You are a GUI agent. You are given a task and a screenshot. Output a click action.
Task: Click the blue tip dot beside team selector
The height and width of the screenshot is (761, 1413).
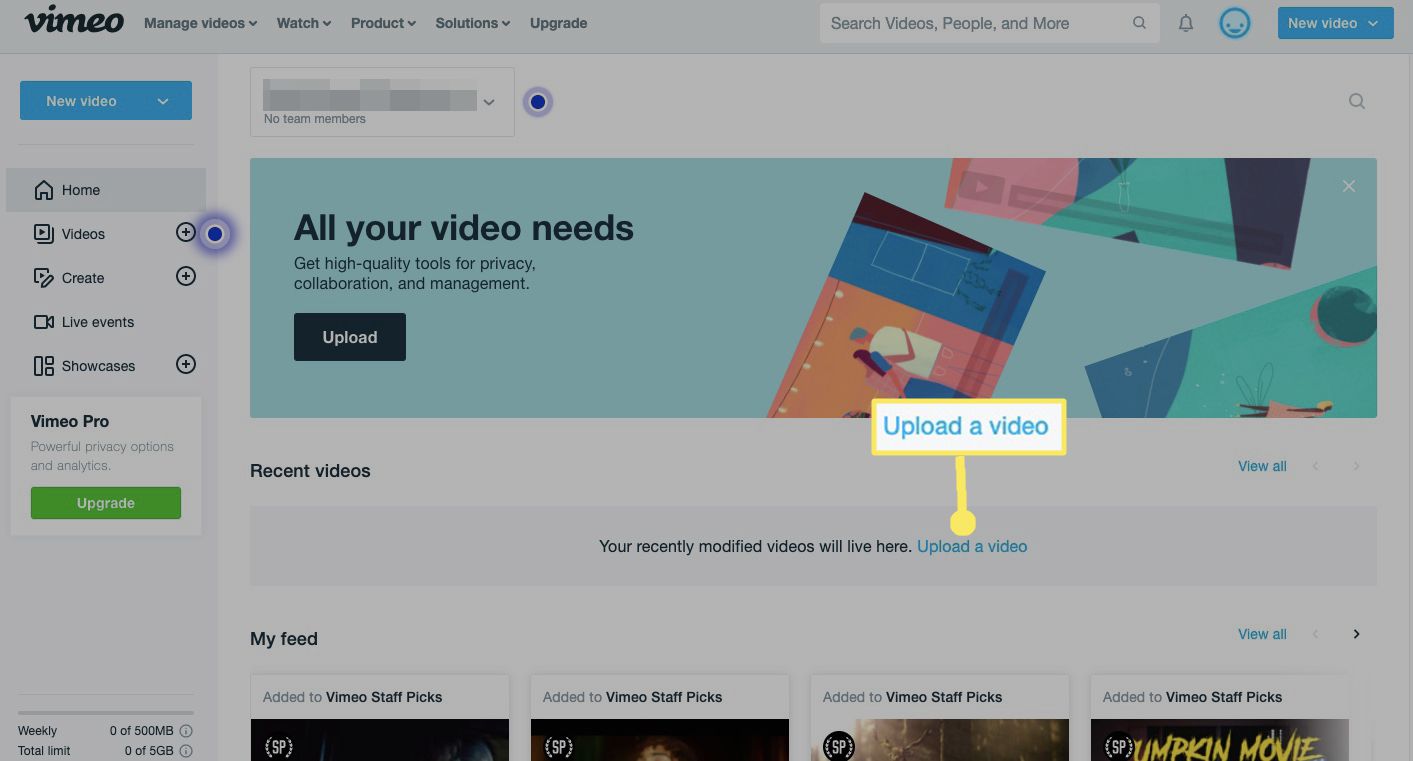point(538,102)
